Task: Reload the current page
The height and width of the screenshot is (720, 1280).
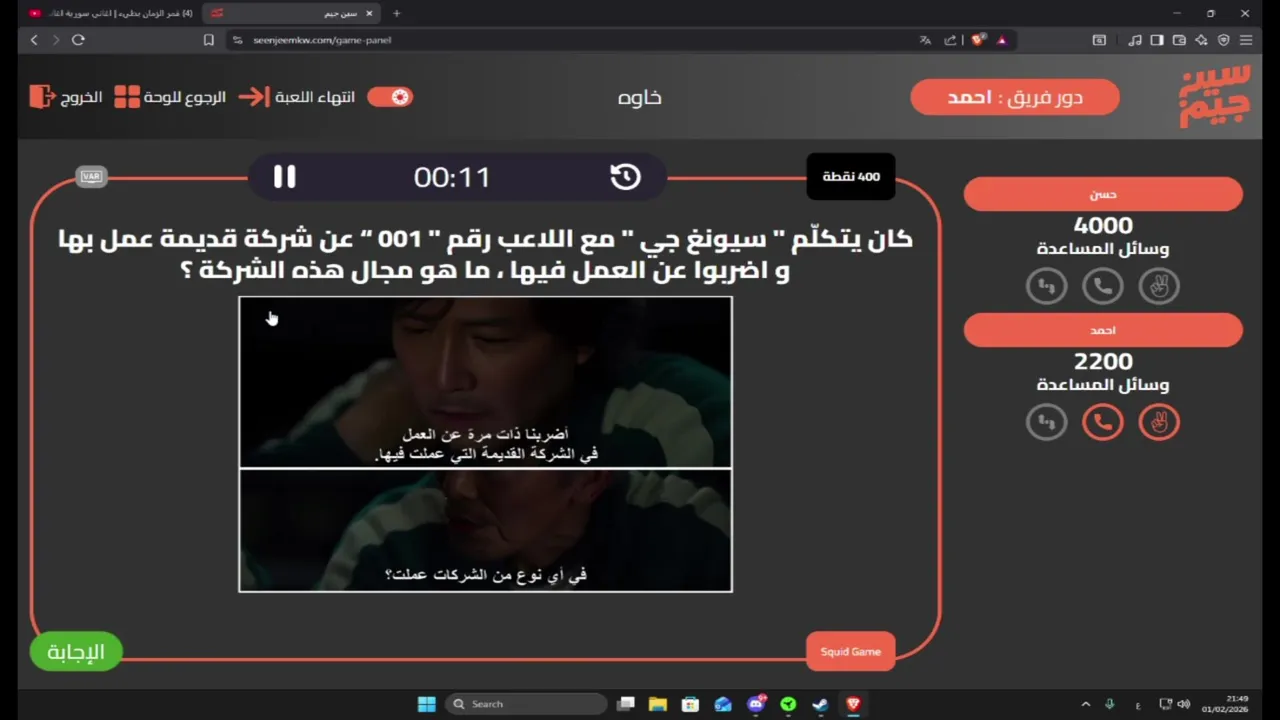Action: click(x=78, y=40)
